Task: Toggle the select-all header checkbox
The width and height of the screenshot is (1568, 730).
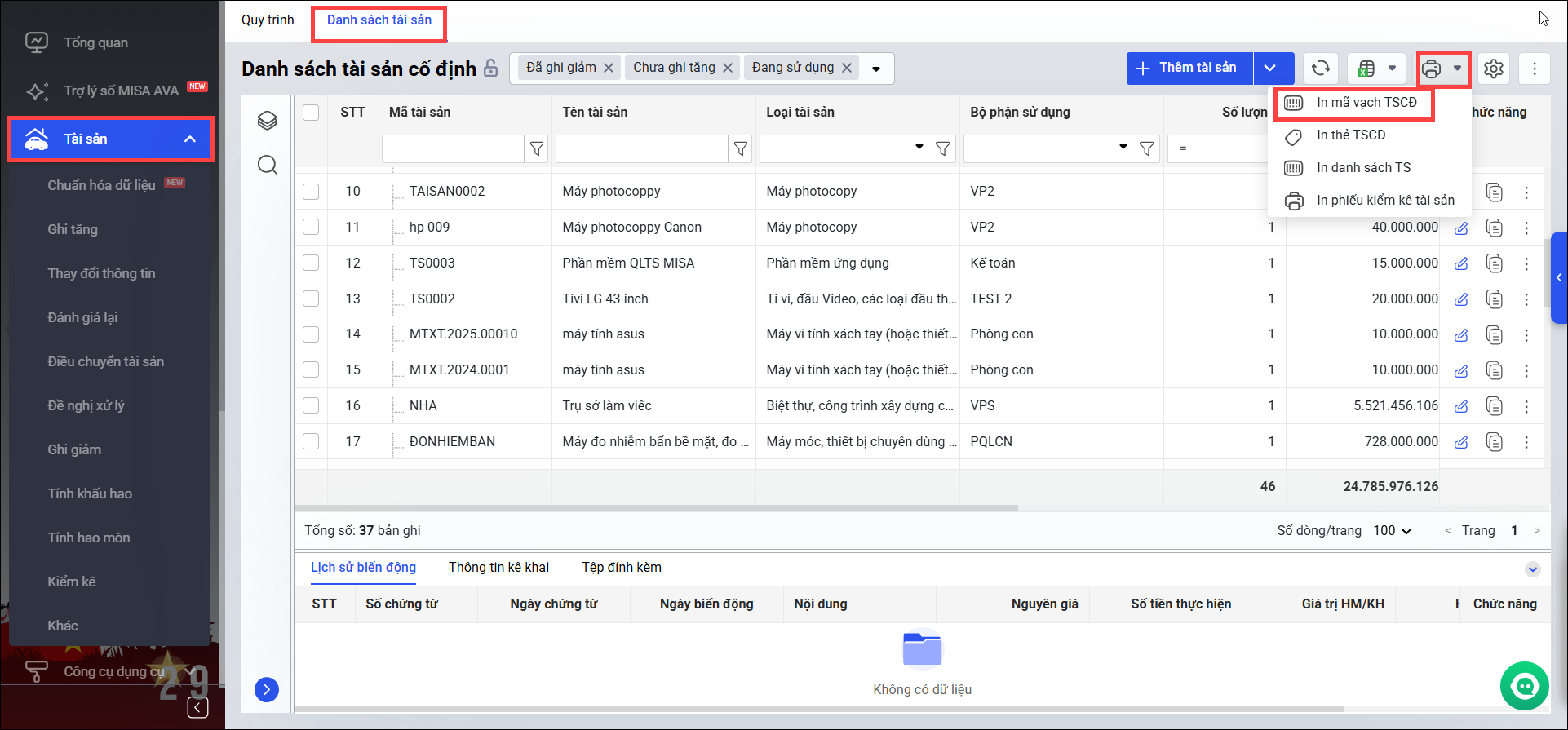Action: [311, 113]
